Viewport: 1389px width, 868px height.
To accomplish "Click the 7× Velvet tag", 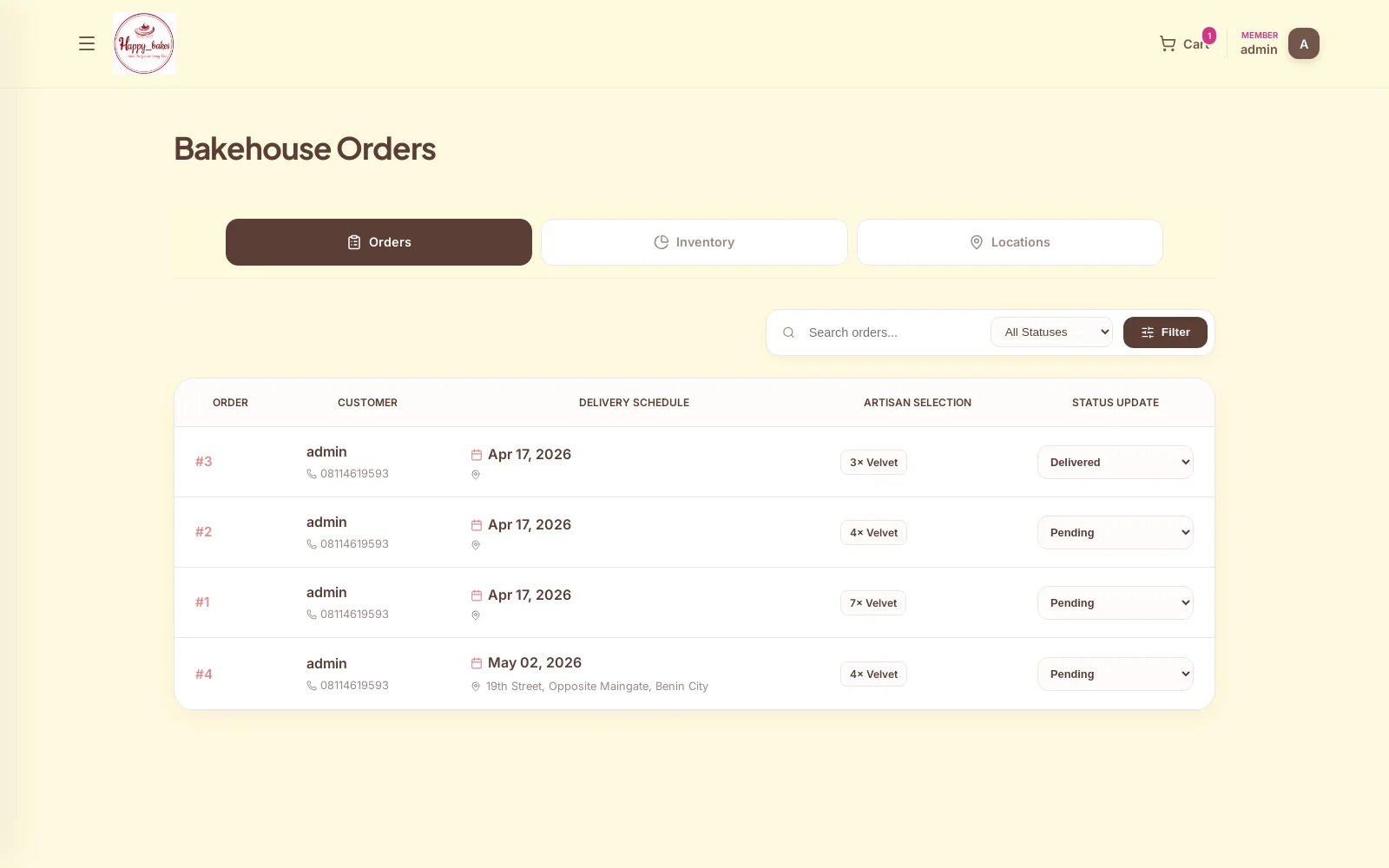I will click(873, 603).
